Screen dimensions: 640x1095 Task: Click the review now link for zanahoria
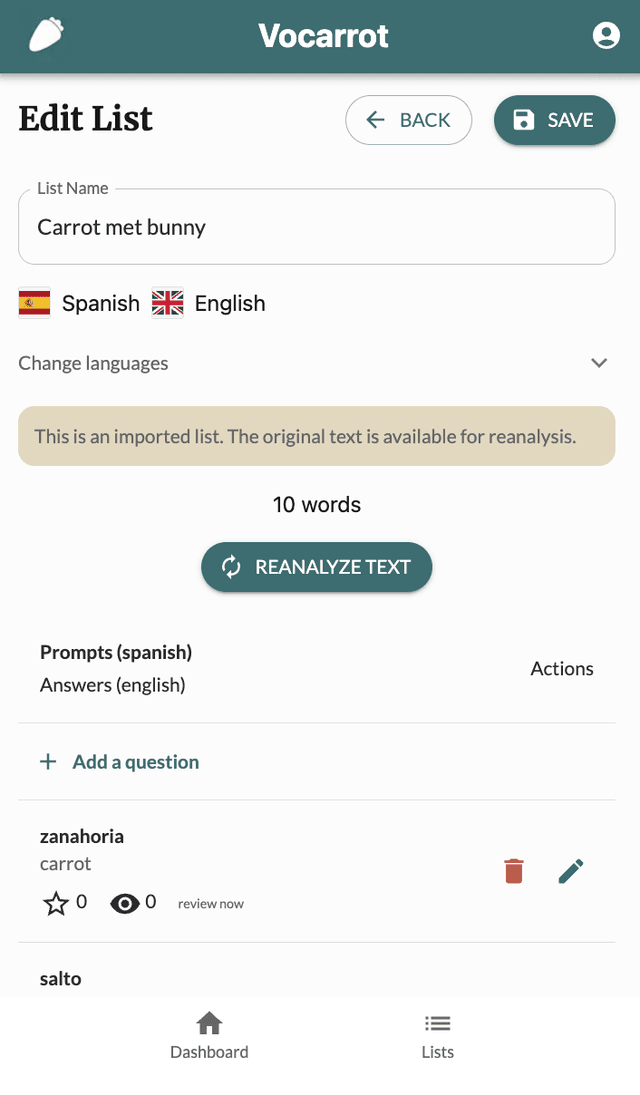click(210, 903)
